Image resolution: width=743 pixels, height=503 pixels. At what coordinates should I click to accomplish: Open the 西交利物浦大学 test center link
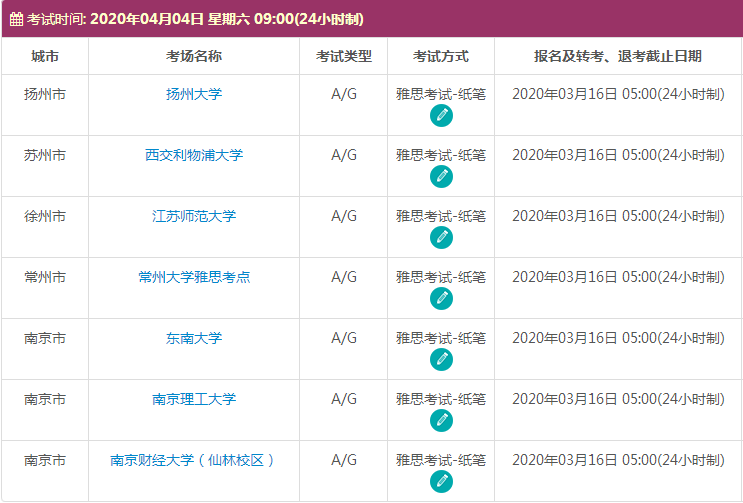point(194,155)
